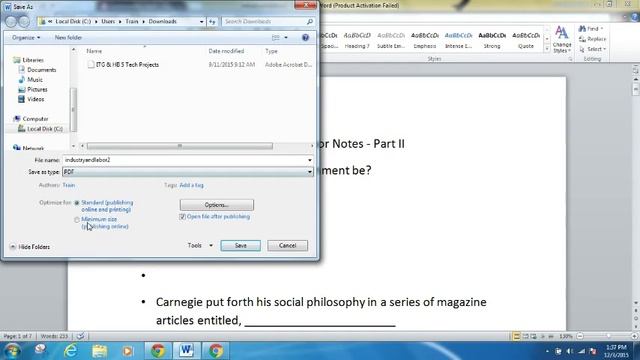Click the Words count in status bar

[54, 336]
